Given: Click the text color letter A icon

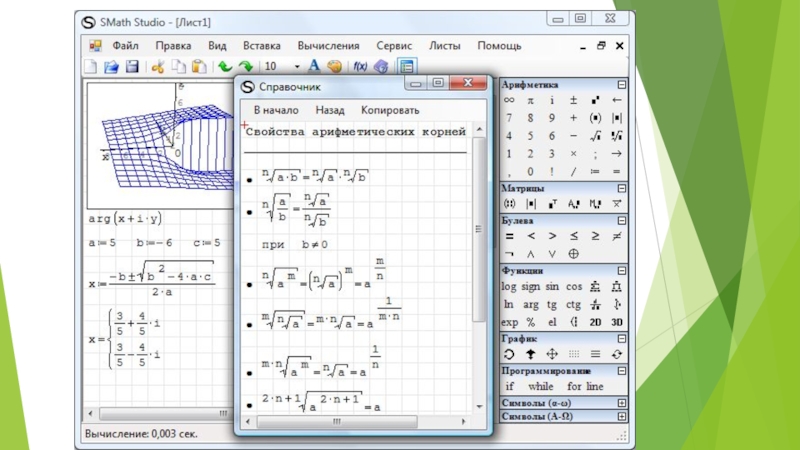Looking at the screenshot, I should tap(314, 66).
